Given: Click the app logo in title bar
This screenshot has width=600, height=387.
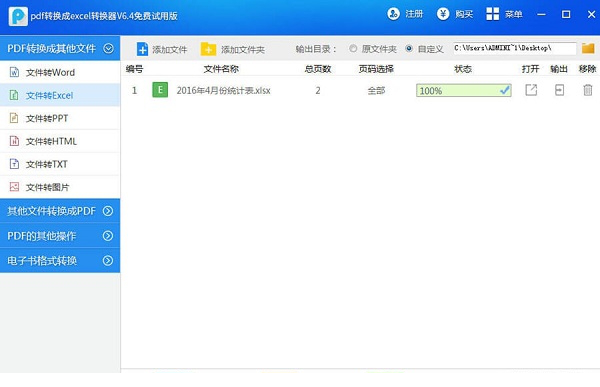Looking at the screenshot, I should coord(18,16).
